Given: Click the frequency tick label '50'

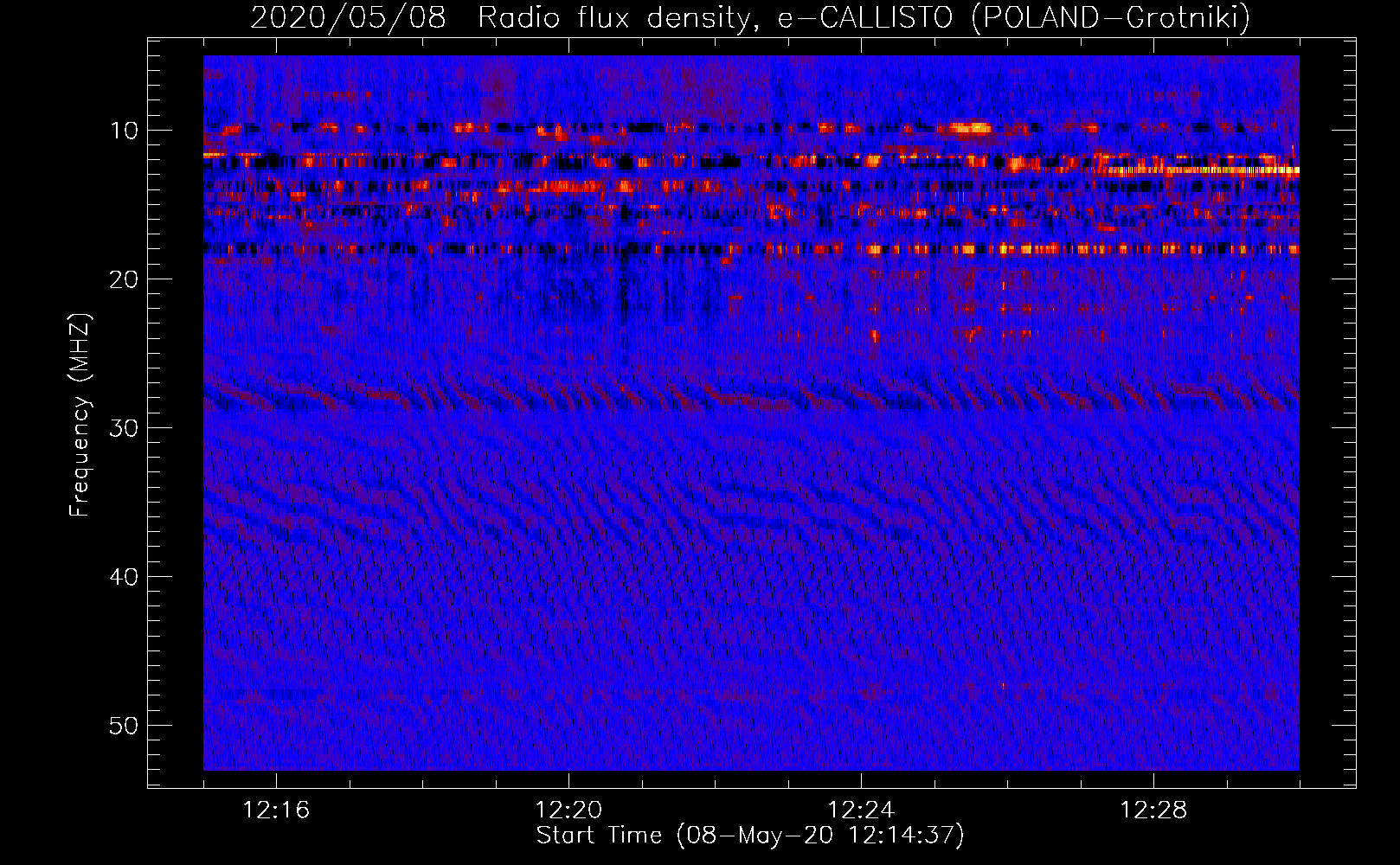Looking at the screenshot, I should pyautogui.click(x=125, y=726).
